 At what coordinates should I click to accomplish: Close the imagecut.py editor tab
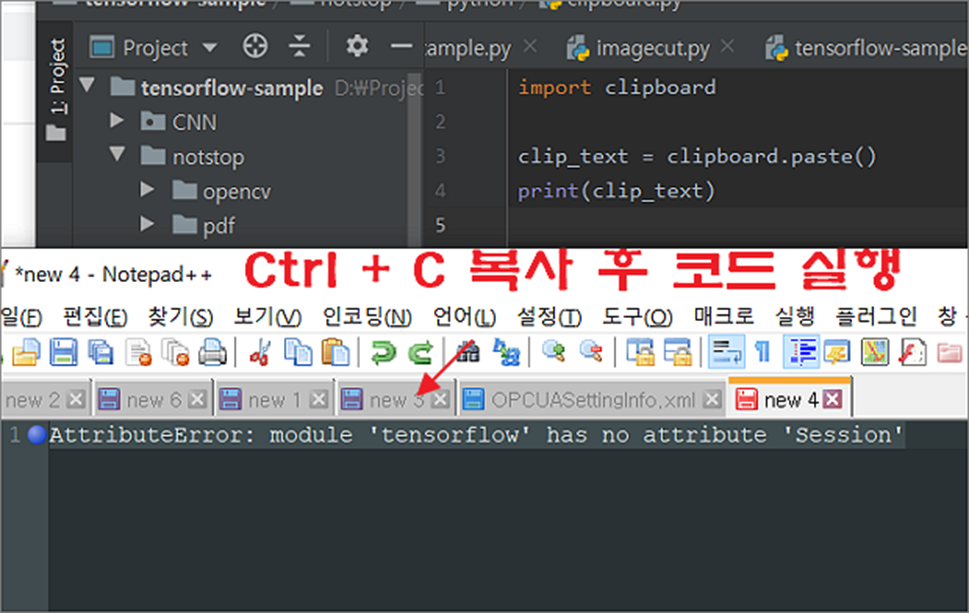[727, 46]
